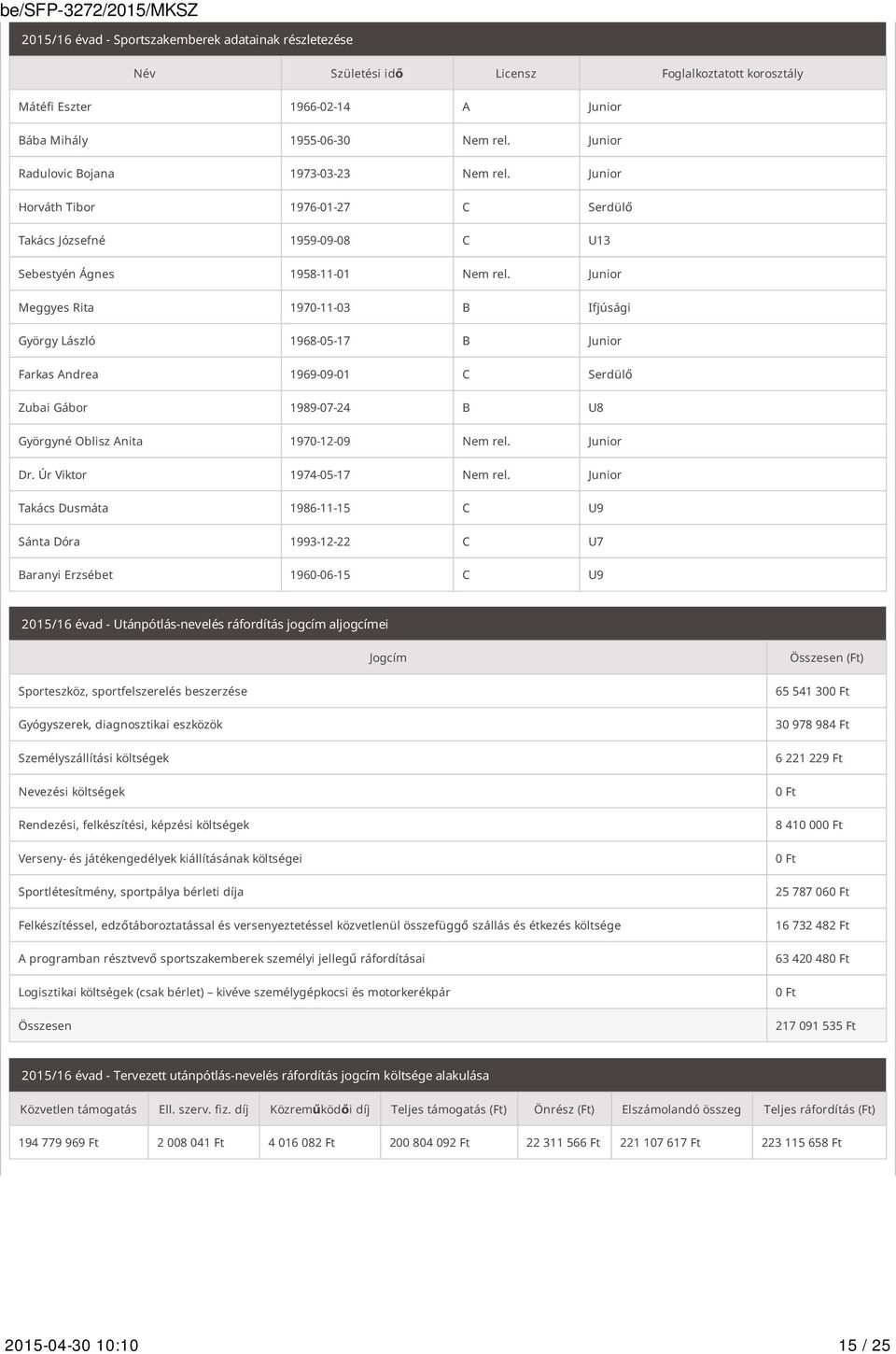Screen dimensions: 896x1354
Task: Click the Dr. Úr Viktor name cell
Action: tap(52, 474)
